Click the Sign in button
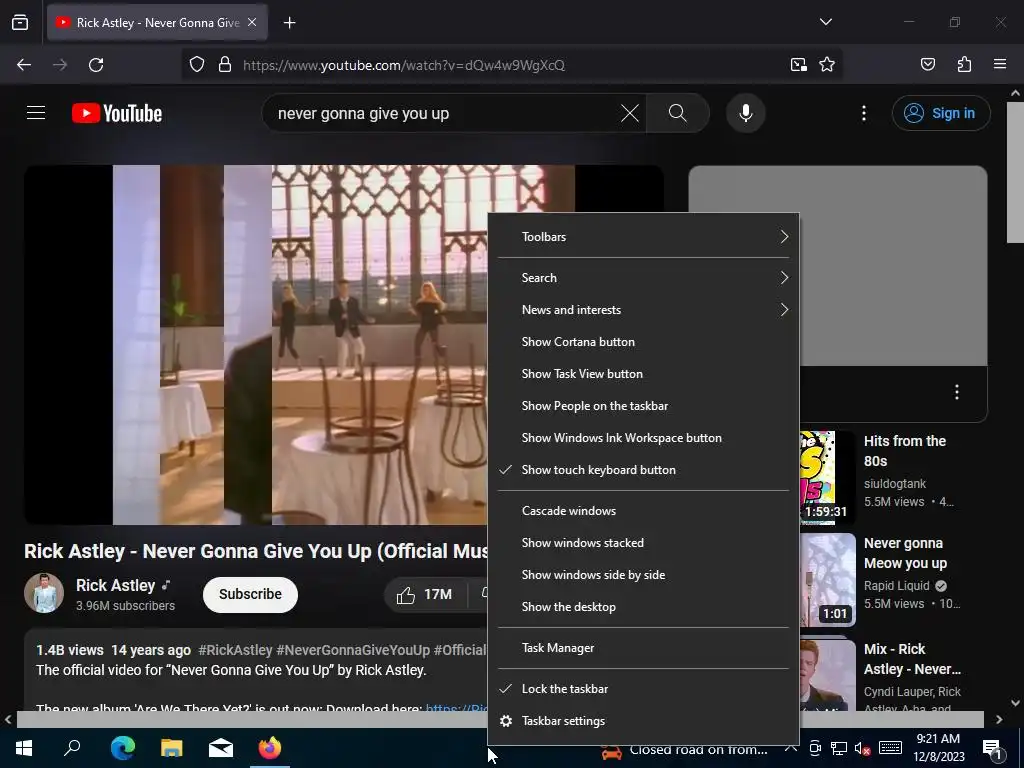1024x768 pixels. (x=941, y=113)
